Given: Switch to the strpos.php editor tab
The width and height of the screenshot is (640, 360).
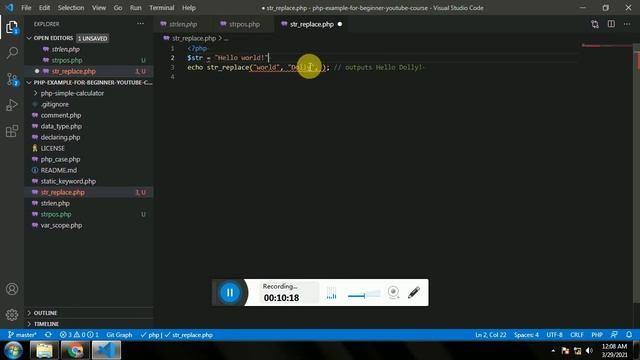Looking at the screenshot, I should tap(244, 24).
